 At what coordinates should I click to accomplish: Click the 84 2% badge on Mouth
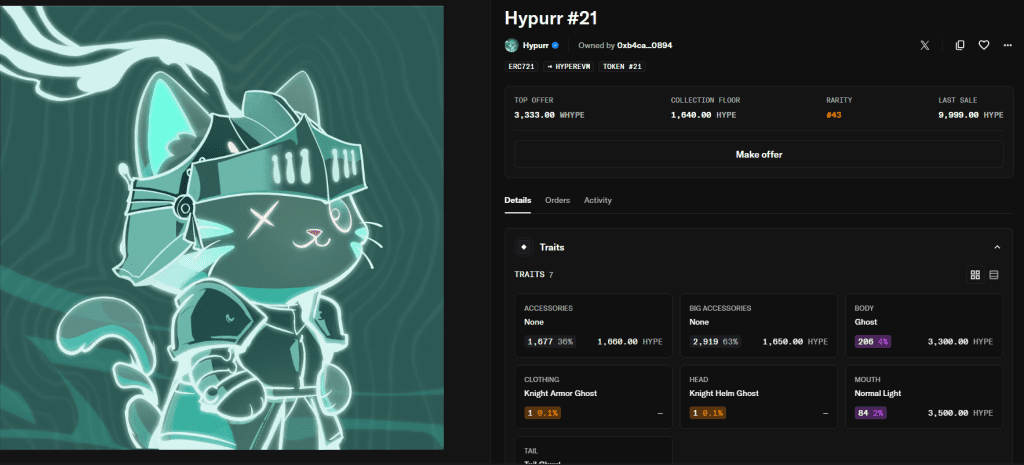pos(870,413)
